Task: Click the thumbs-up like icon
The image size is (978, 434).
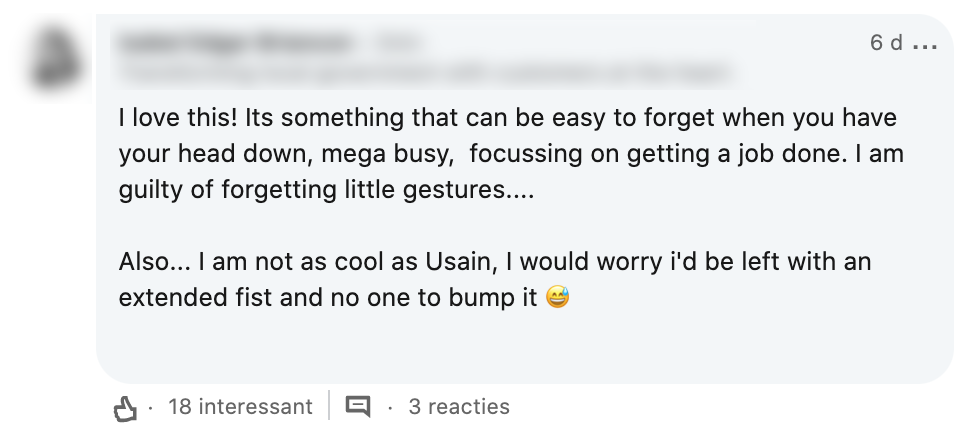Action: click(x=125, y=408)
